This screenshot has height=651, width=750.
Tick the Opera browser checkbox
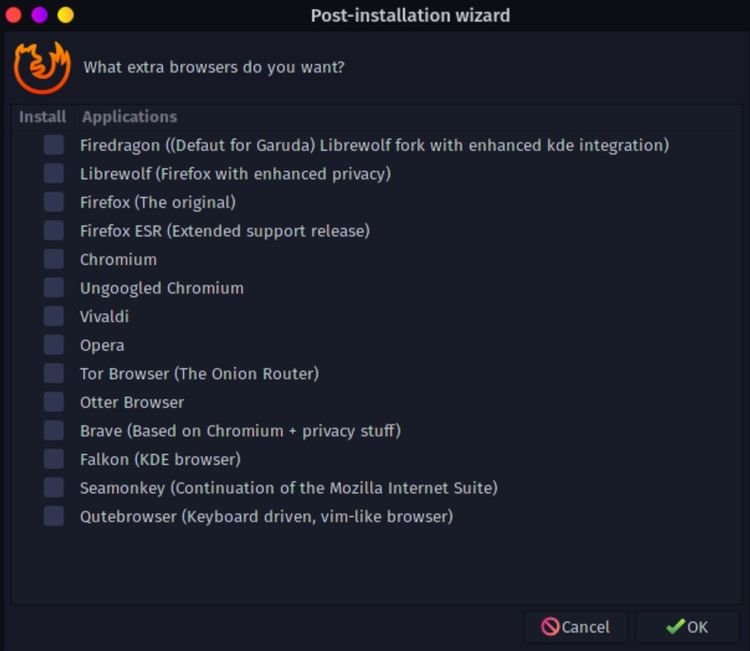54,344
